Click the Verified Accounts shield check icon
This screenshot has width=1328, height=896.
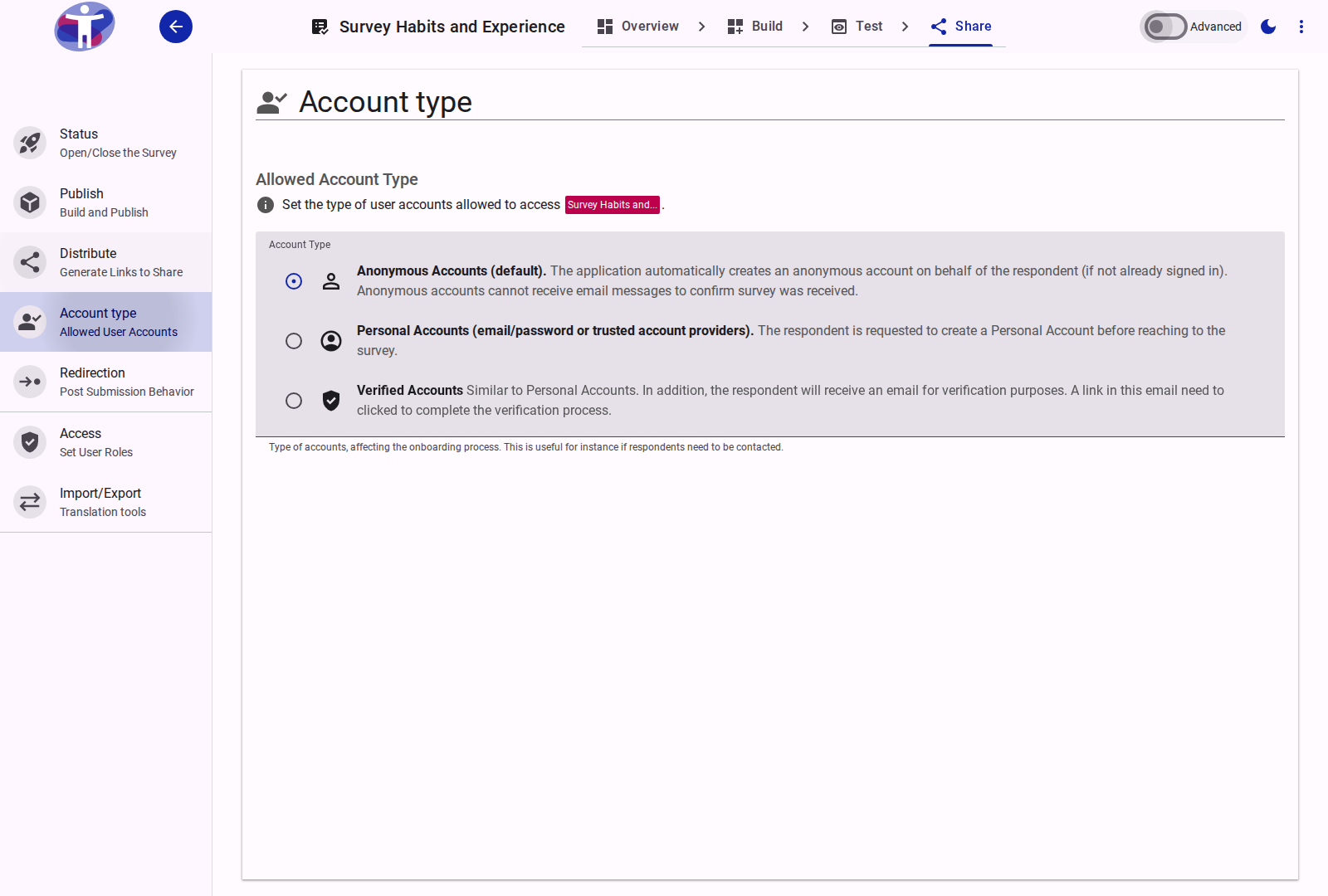click(331, 401)
